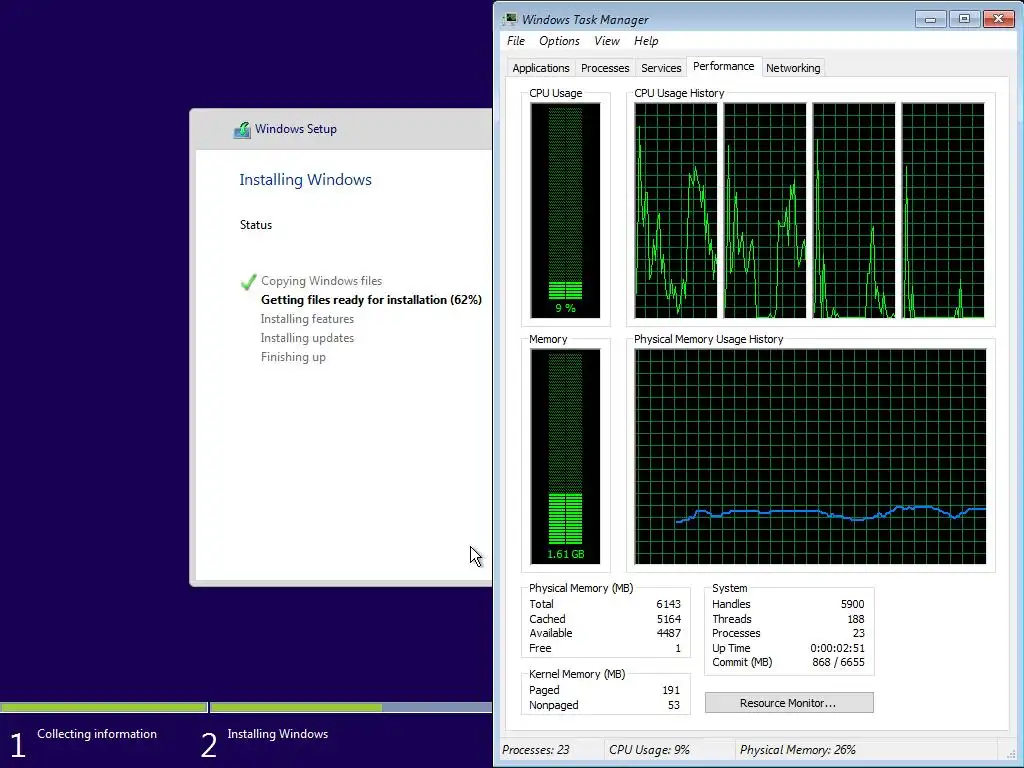Click the Resource Monitor button
The image size is (1024, 768).
[789, 703]
